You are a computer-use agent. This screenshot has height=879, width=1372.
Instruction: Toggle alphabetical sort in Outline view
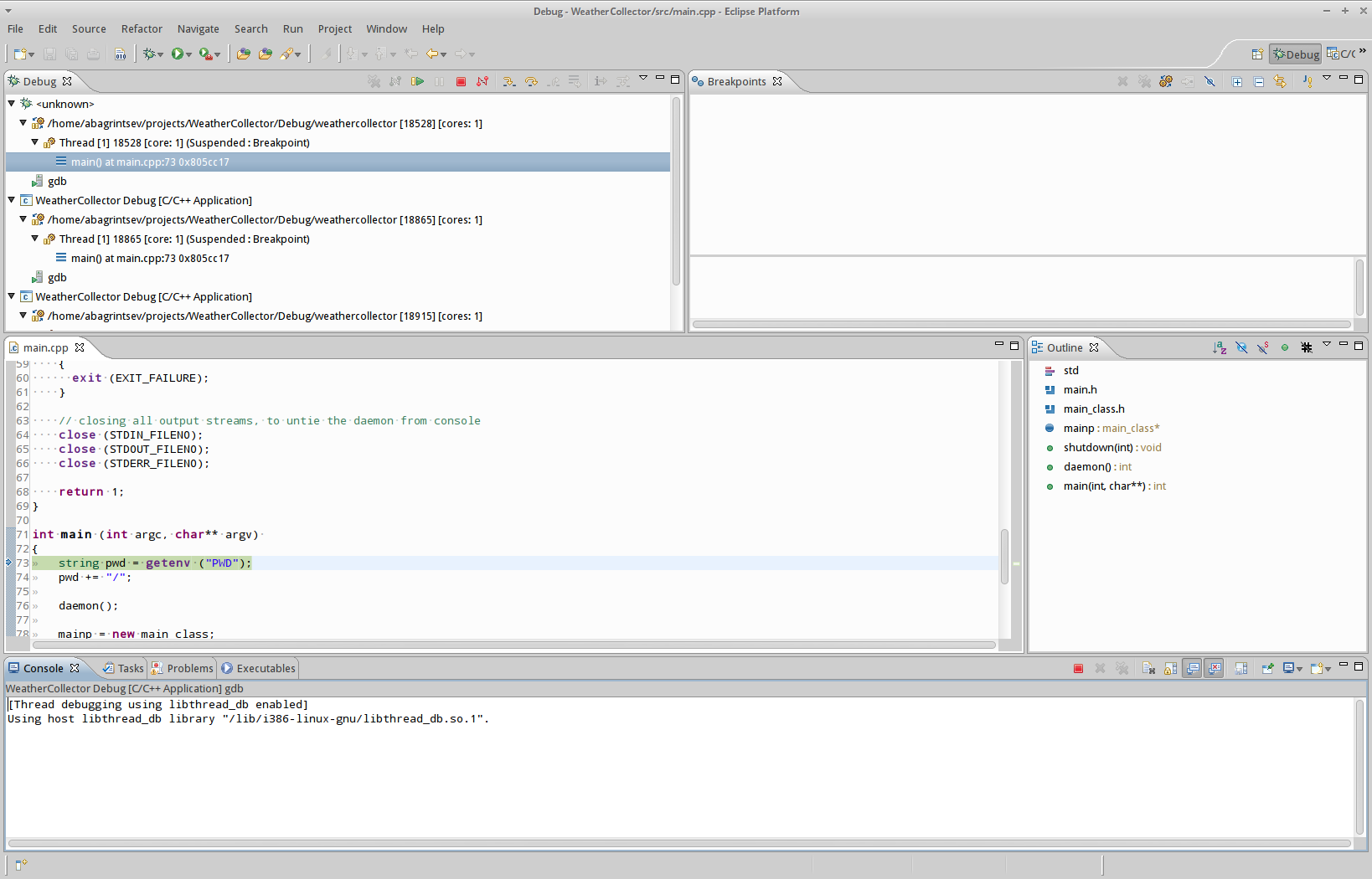1220,347
